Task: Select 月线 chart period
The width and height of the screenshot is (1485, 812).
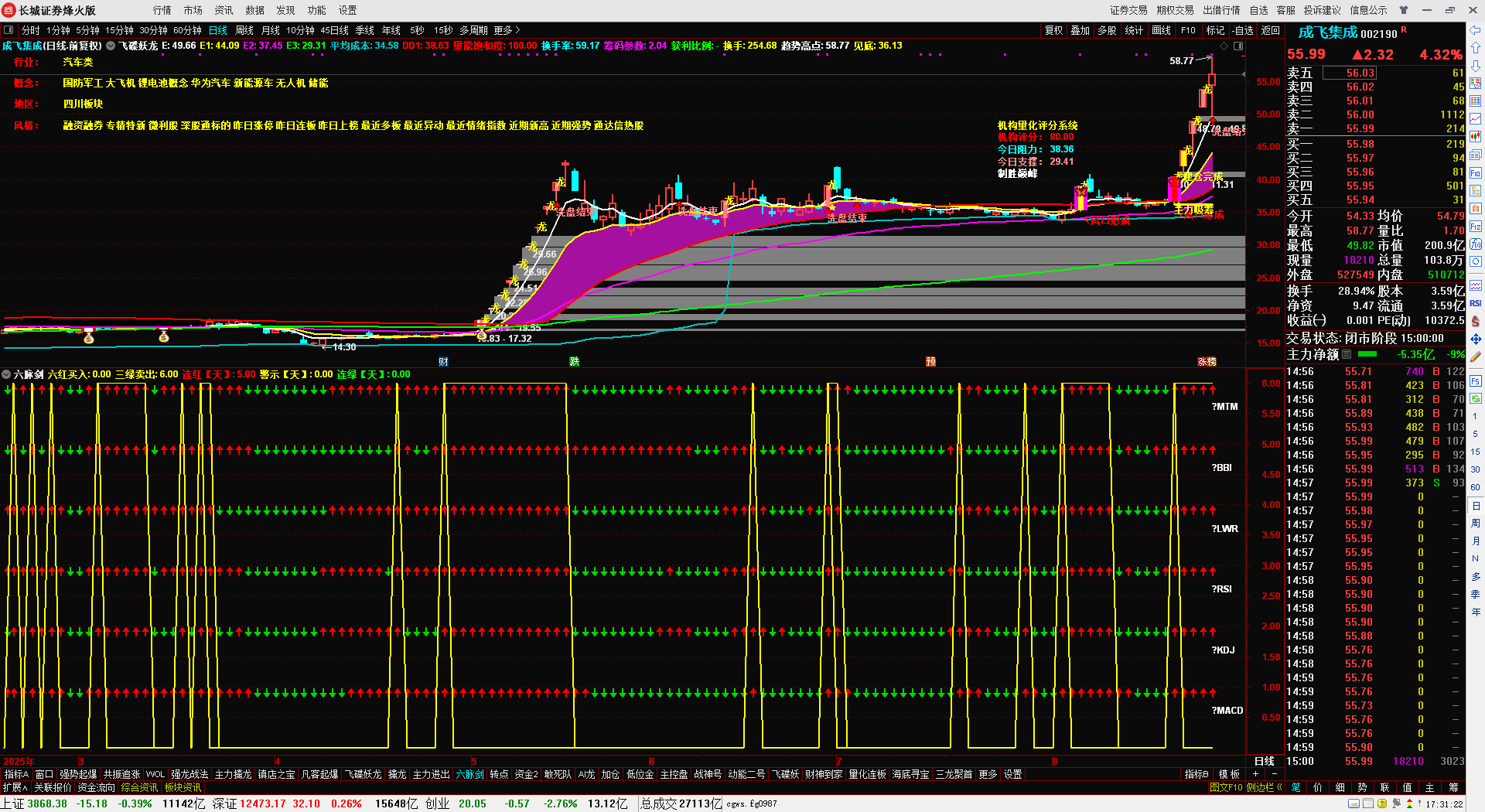Action: 271,30
